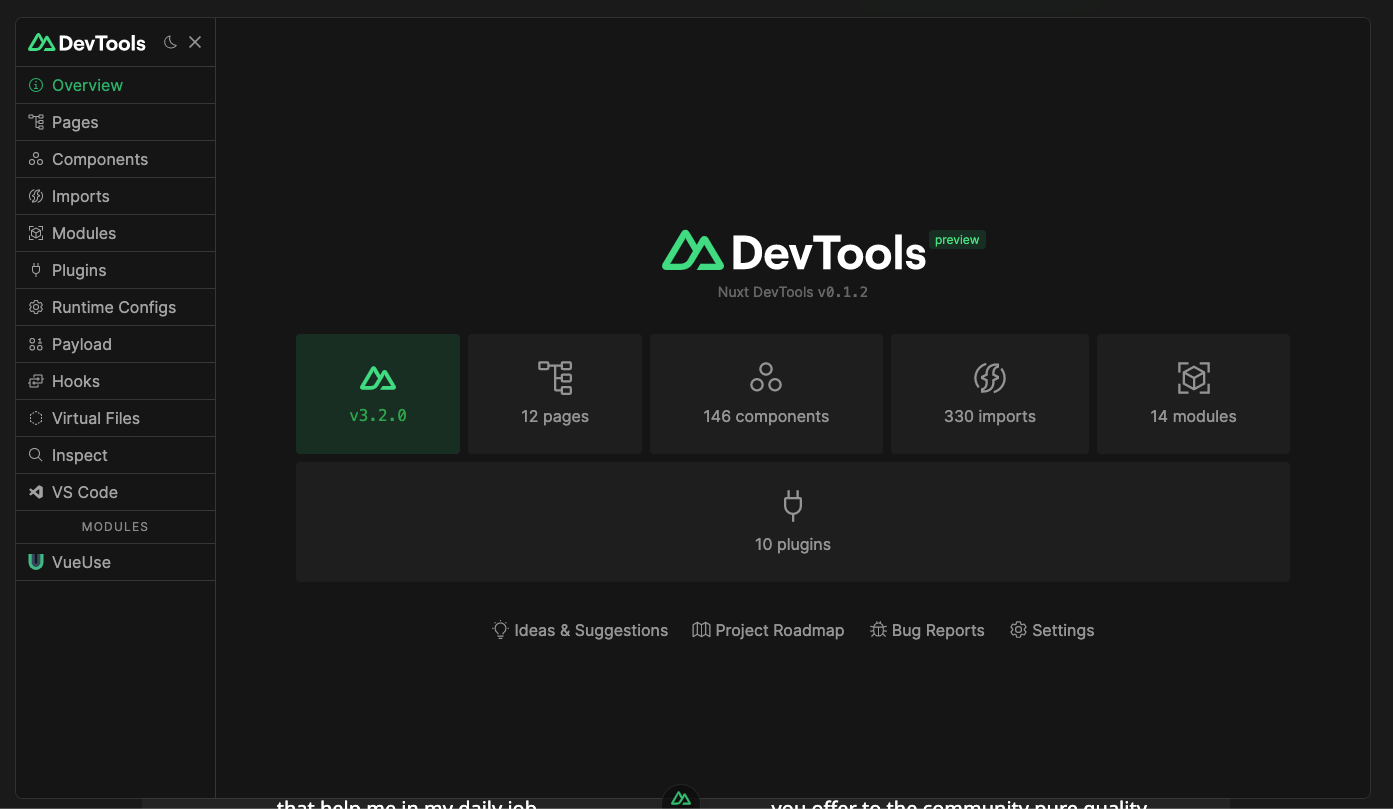Screen dimensions: 1393x809
Task: Click the DevTools logo in the sidebar header
Action: [x=87, y=42]
